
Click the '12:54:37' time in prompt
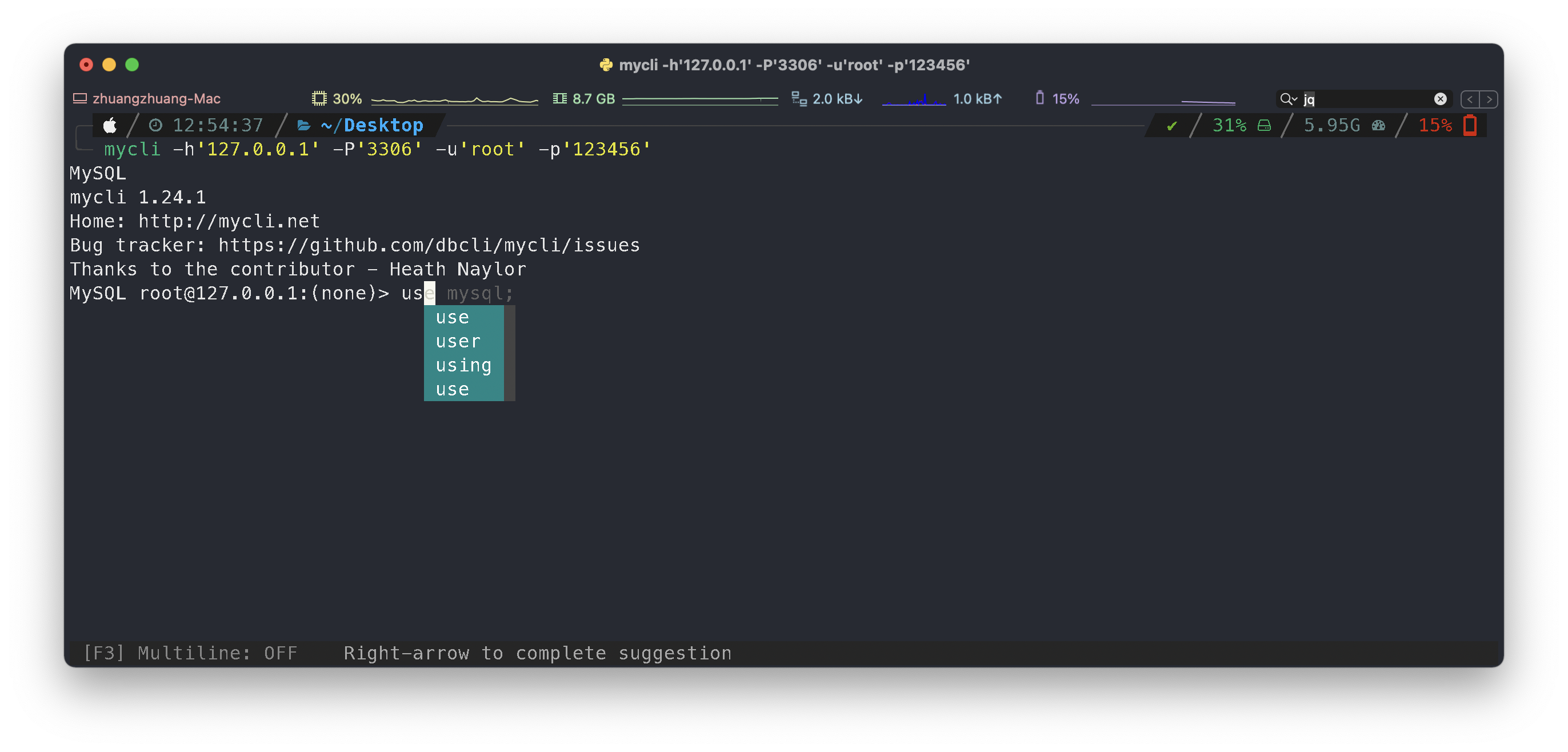218,126
